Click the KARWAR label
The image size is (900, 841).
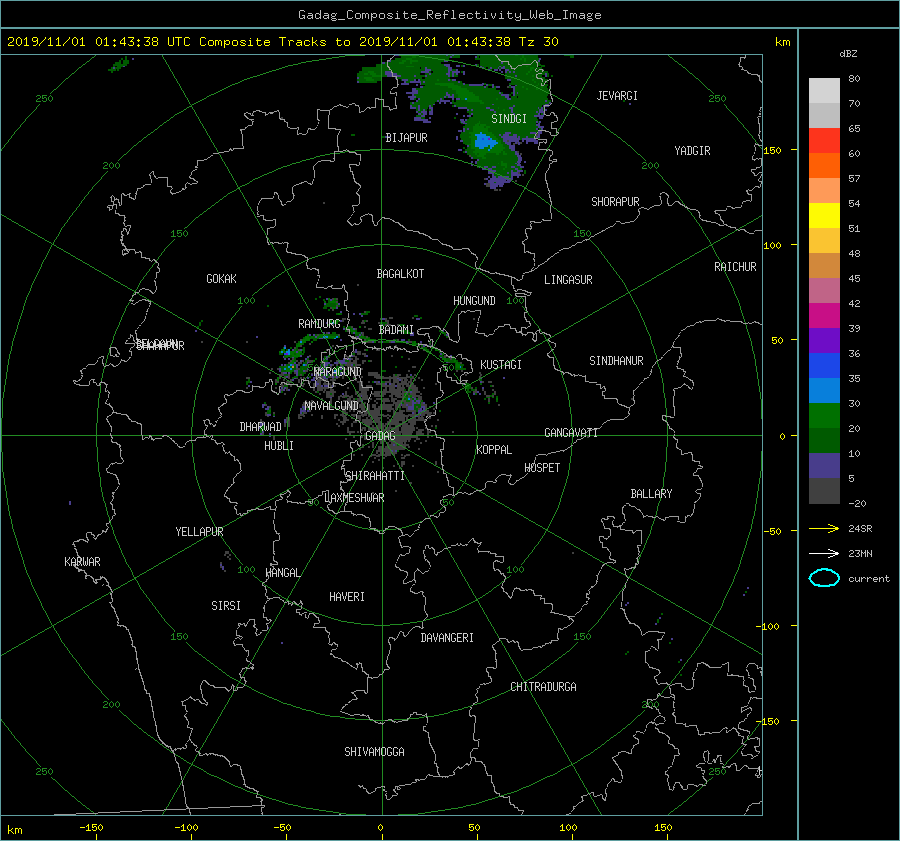[x=83, y=562]
